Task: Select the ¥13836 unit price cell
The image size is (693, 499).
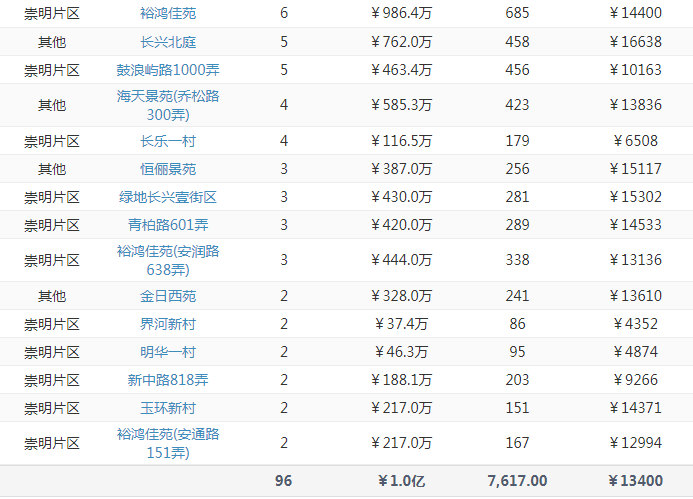Action: [636, 105]
